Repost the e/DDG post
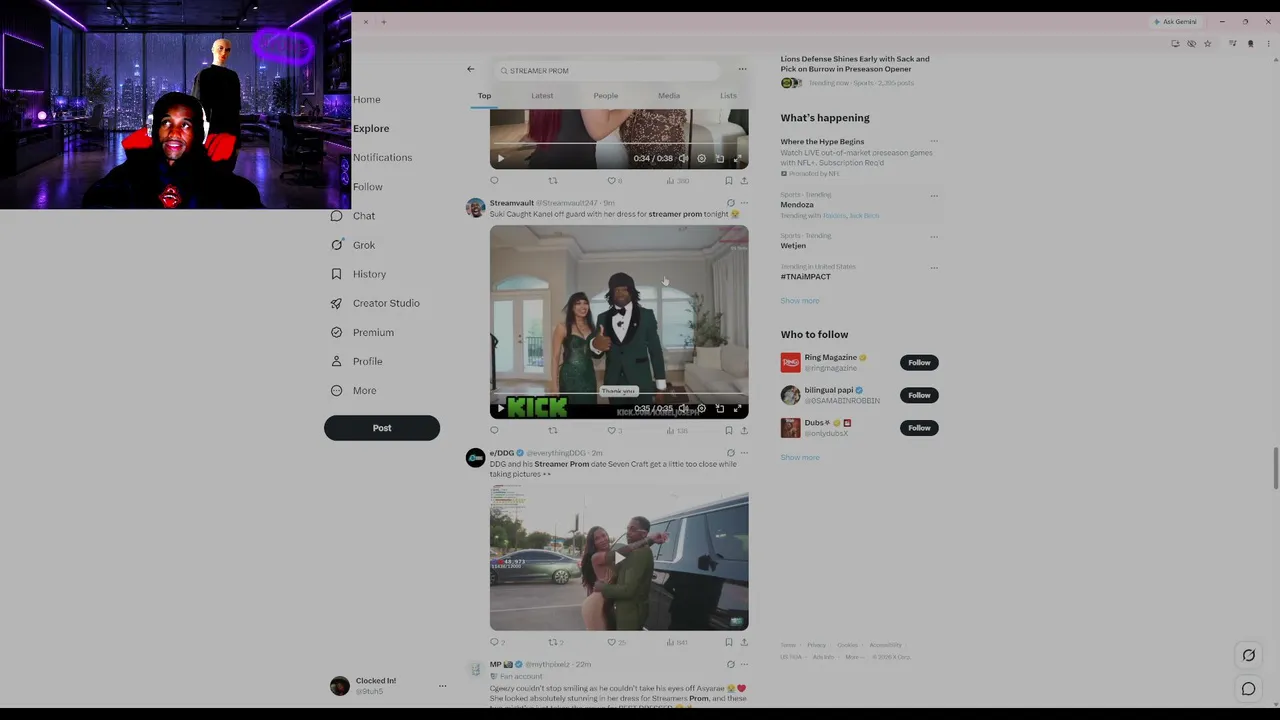This screenshot has height=720, width=1280. tap(552, 642)
